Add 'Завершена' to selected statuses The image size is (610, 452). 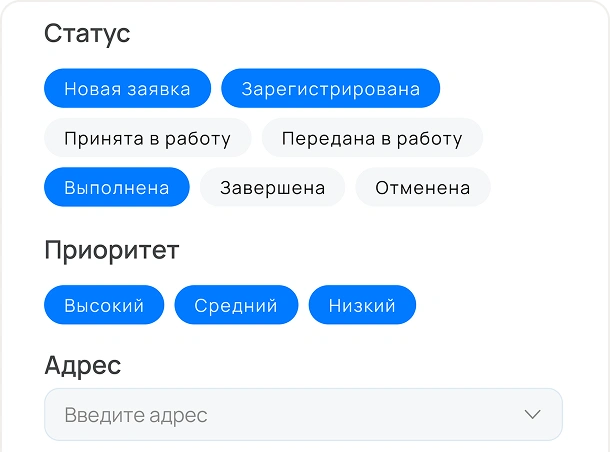pos(272,187)
